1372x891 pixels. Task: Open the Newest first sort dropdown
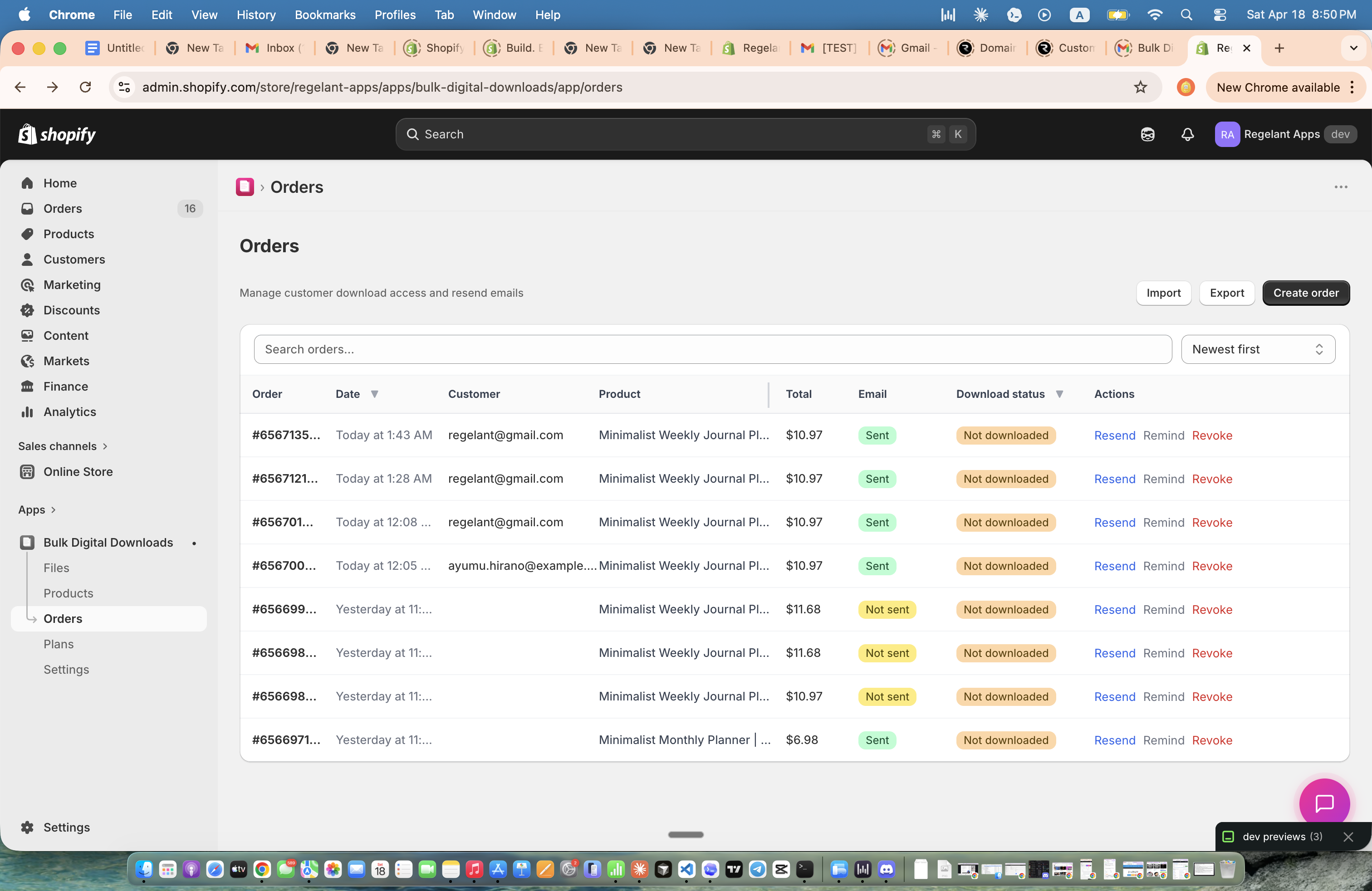tap(1258, 349)
